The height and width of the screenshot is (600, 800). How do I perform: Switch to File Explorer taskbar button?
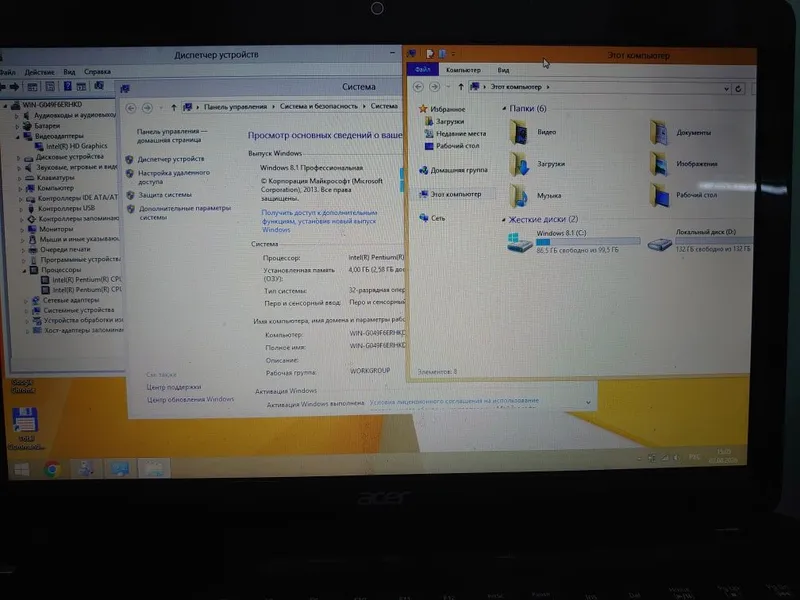153,468
